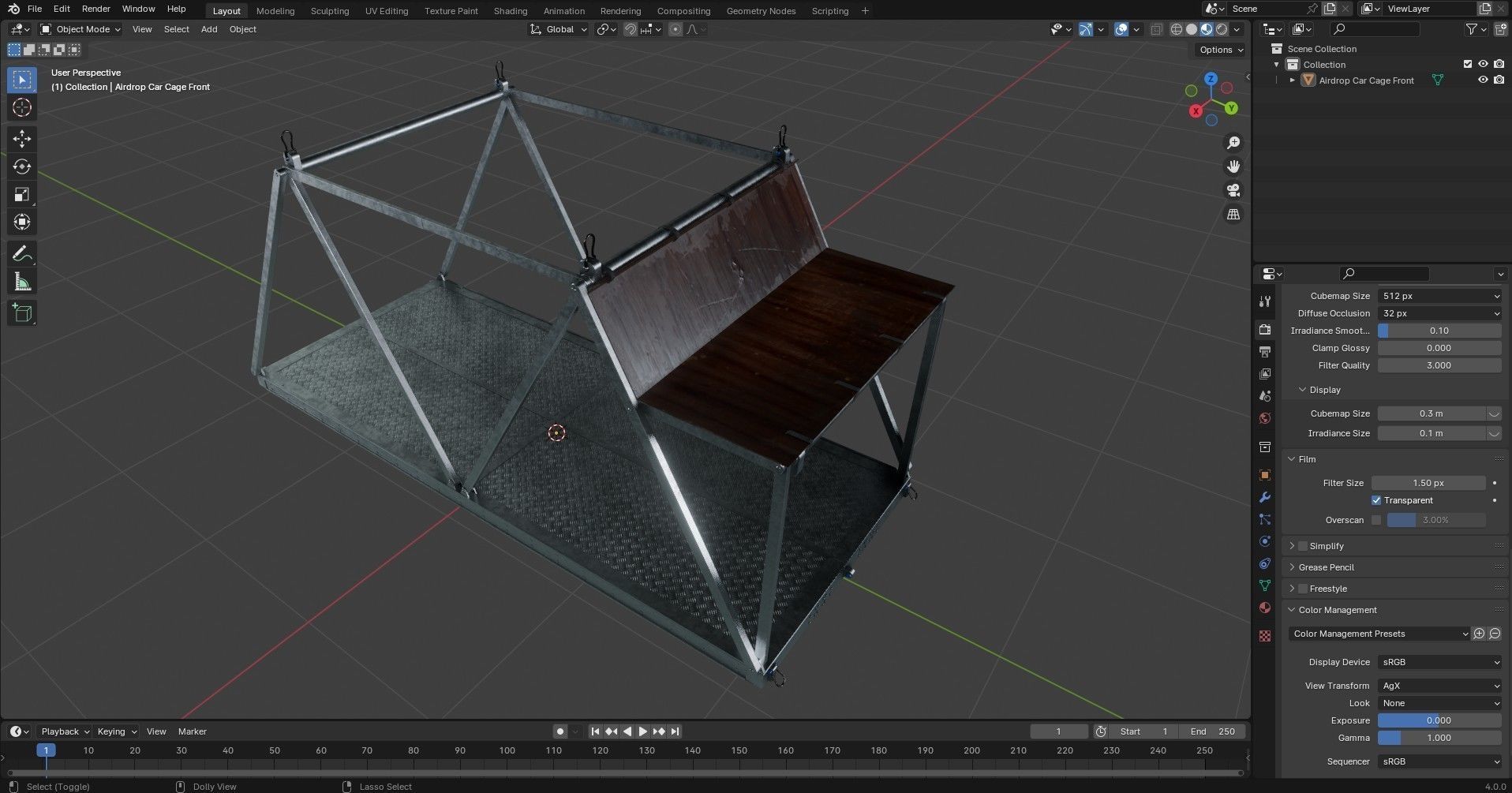The height and width of the screenshot is (793, 1512).
Task: Toggle X-ray display in header
Action: point(1156,29)
